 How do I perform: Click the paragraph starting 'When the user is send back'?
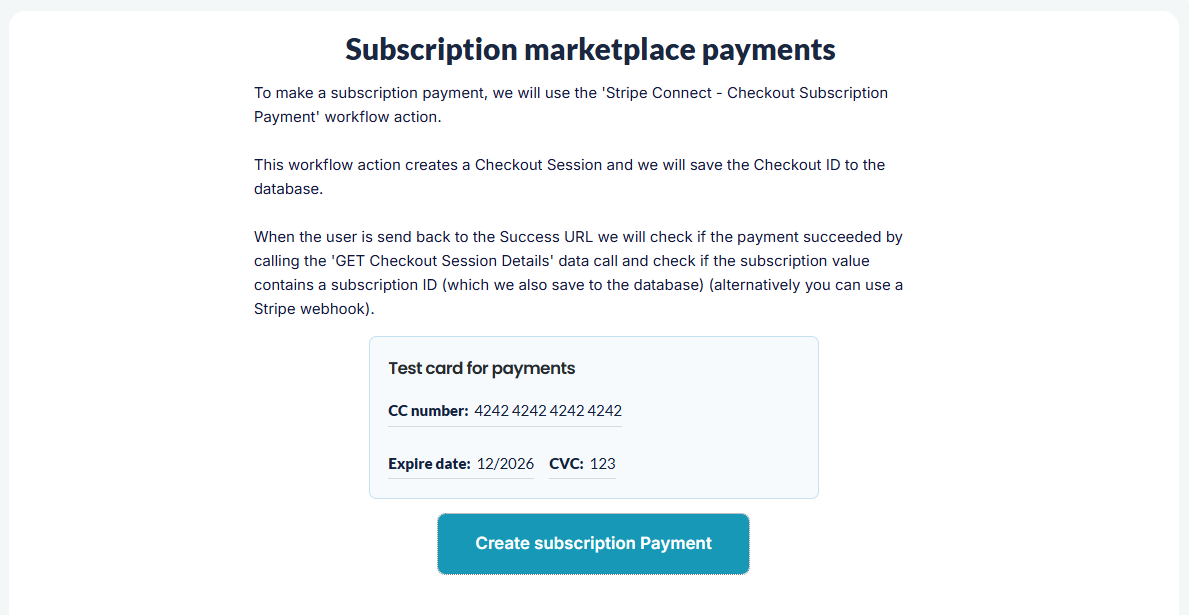coord(578,273)
